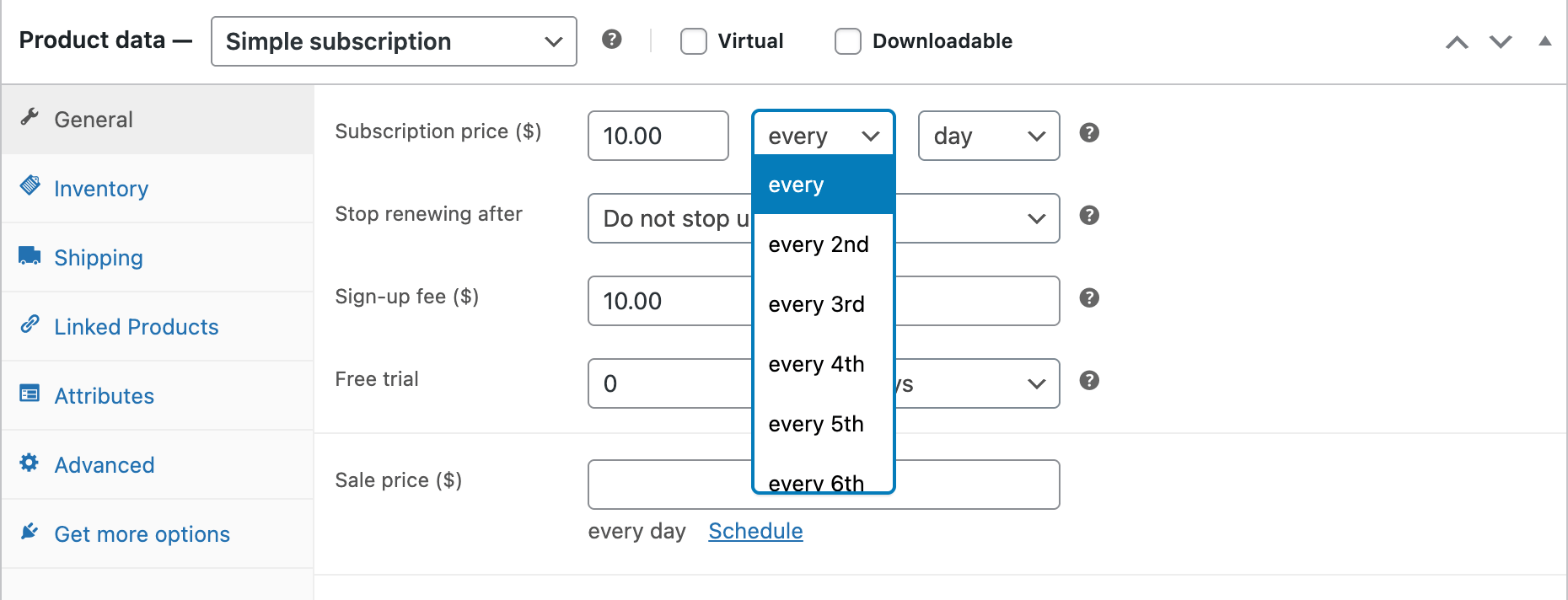Image resolution: width=1568 pixels, height=600 pixels.
Task: Click the Schedule sale link
Action: coord(755,531)
